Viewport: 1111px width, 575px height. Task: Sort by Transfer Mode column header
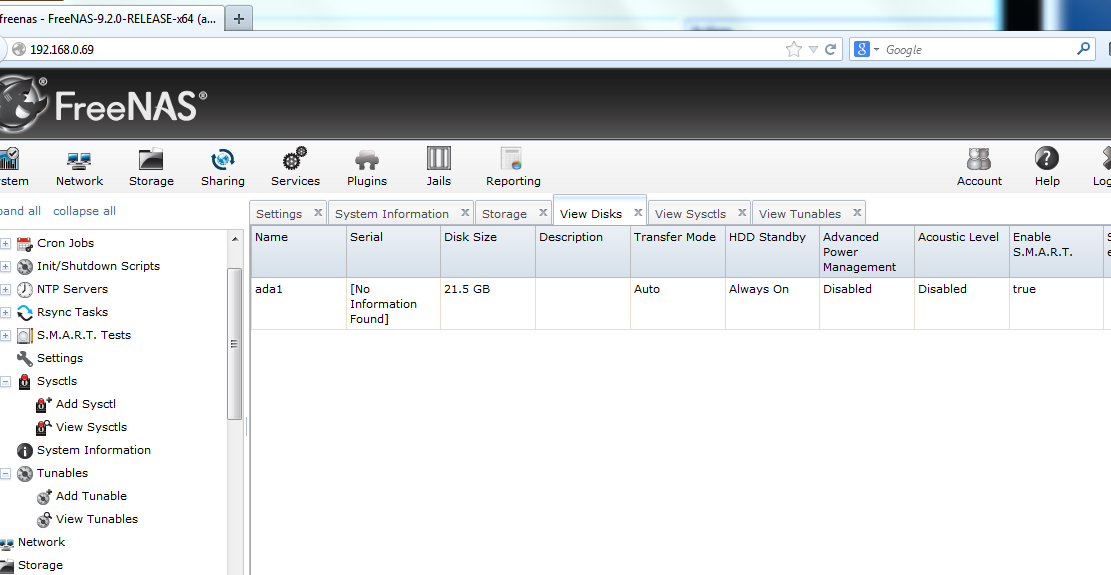tap(677, 251)
